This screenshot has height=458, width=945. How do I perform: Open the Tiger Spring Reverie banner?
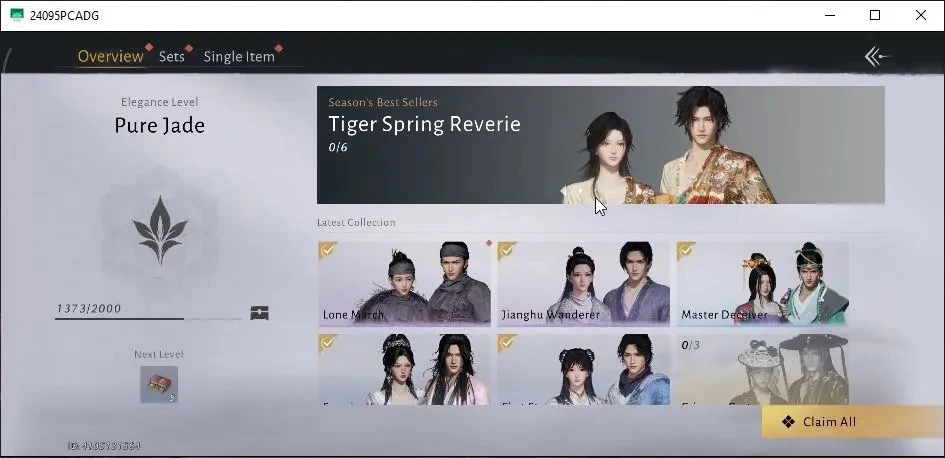pyautogui.click(x=601, y=145)
